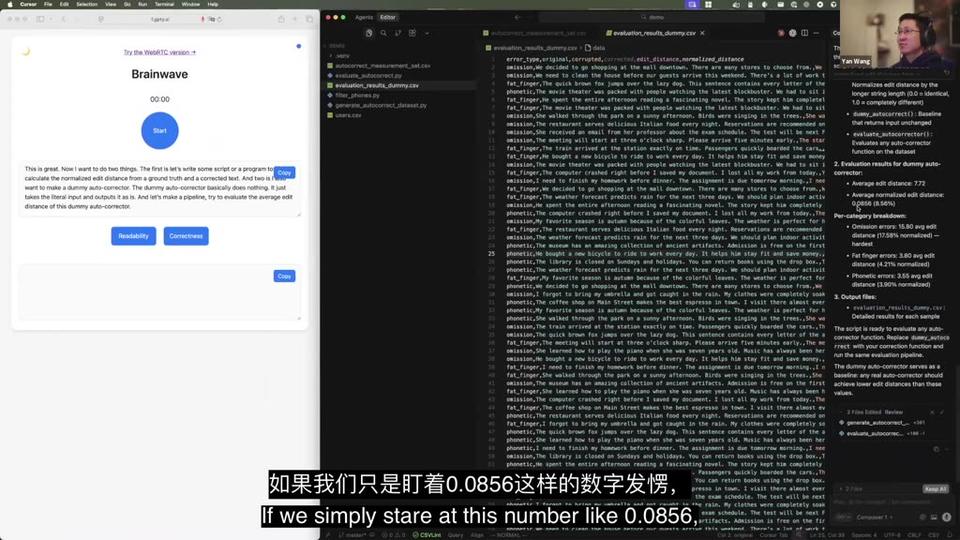The height and width of the screenshot is (540, 960).
Task: Open the Search icon in the Cursor sidebar
Action: tap(383, 33)
